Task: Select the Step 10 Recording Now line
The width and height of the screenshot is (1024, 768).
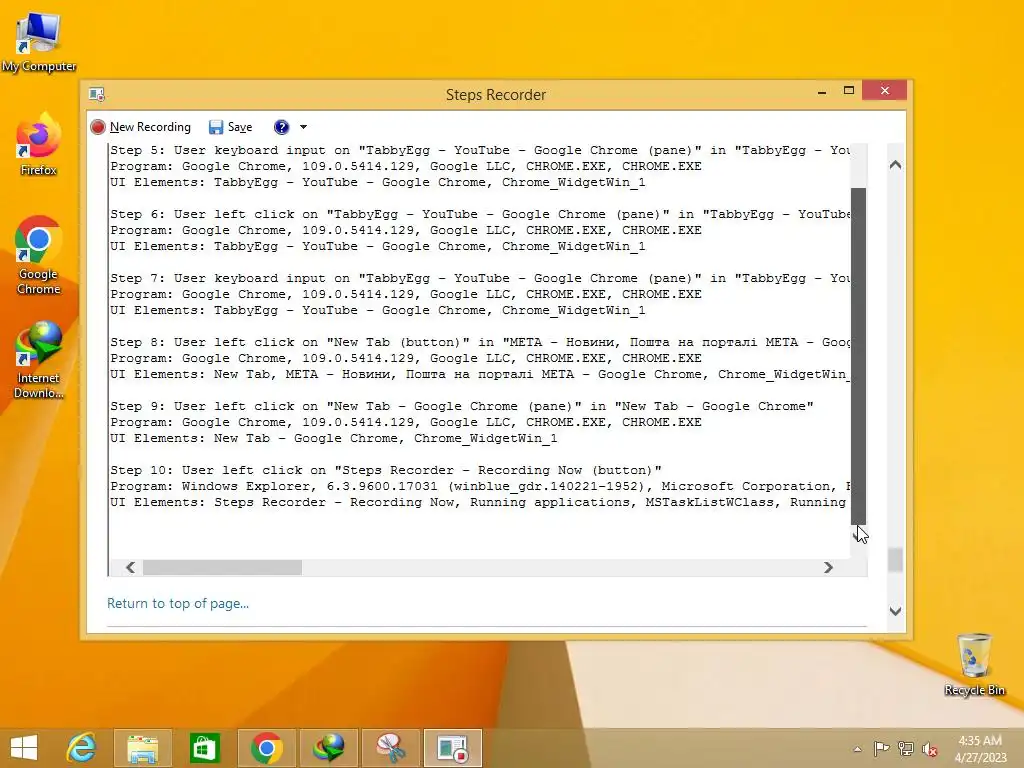Action: coord(385,470)
